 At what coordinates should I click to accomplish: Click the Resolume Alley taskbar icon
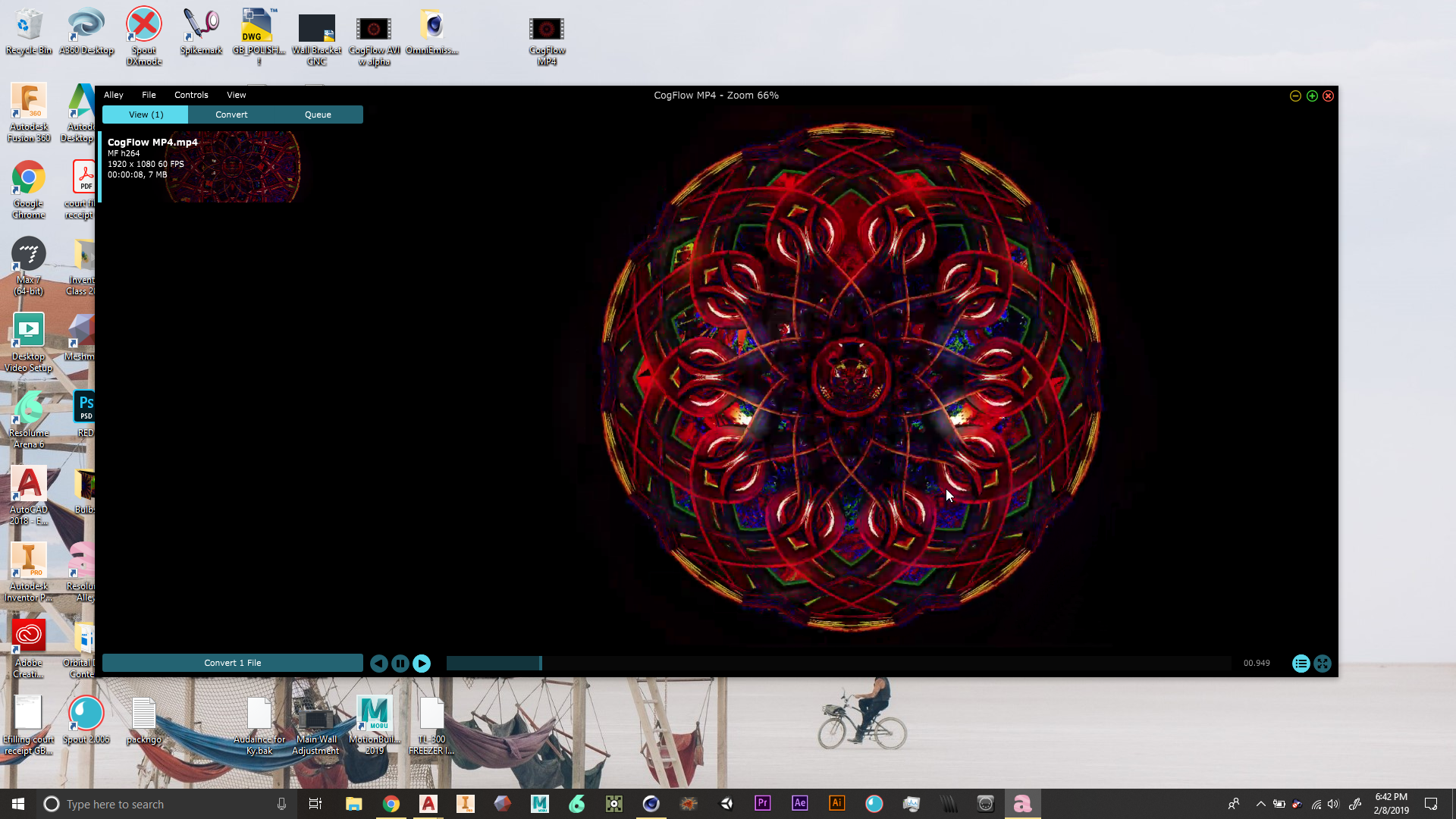1022,803
